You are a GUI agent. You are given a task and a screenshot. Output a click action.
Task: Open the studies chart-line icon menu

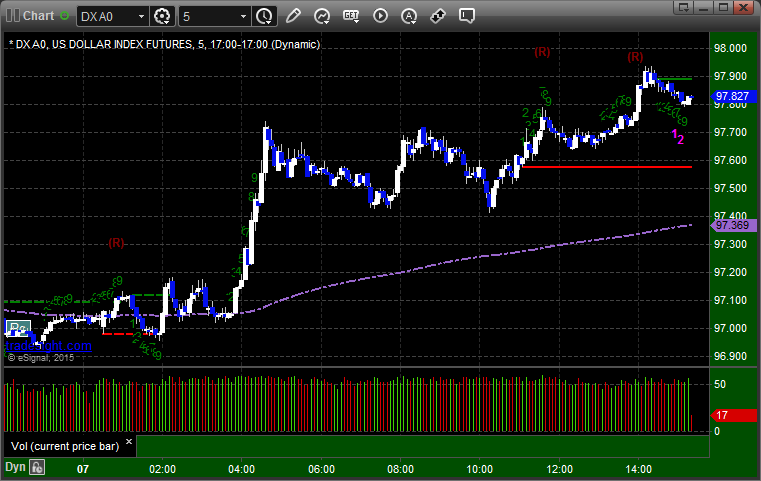click(322, 17)
